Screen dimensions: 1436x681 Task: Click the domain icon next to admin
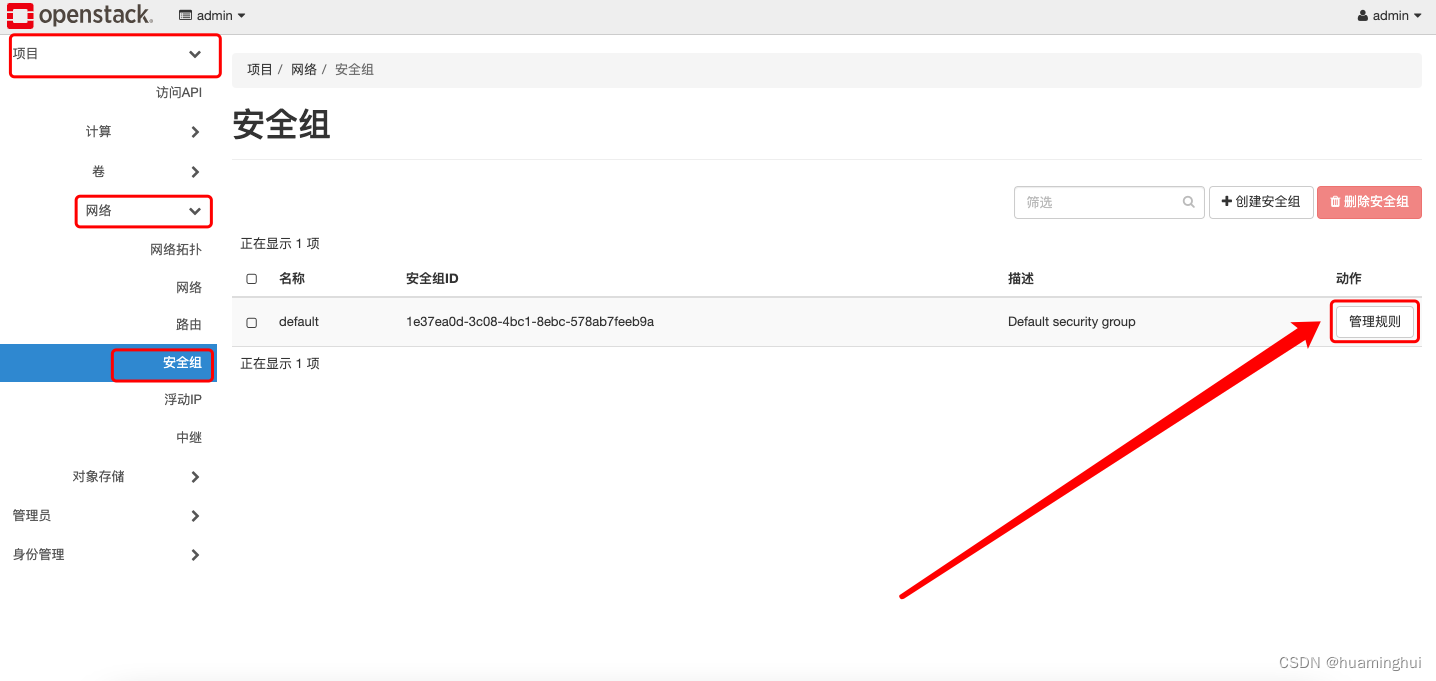coord(184,15)
